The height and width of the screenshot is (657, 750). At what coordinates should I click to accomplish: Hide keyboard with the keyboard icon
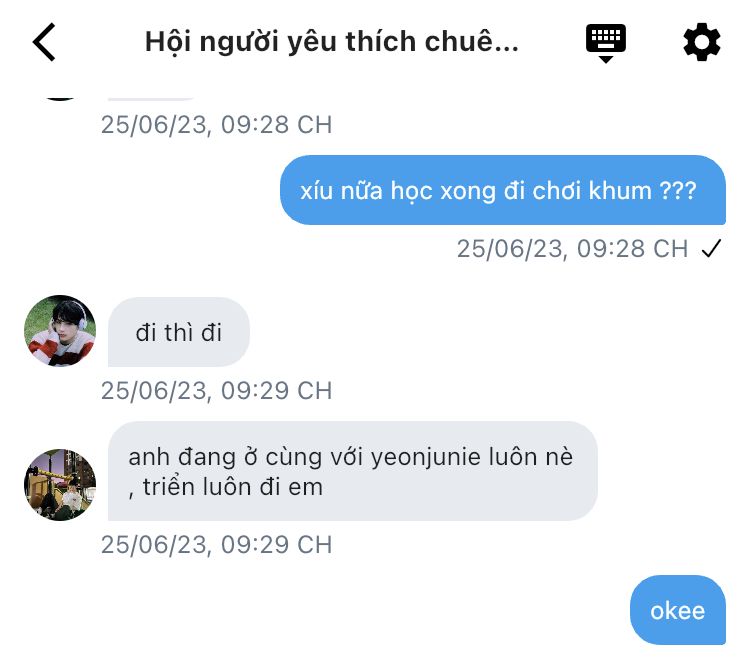coord(605,42)
